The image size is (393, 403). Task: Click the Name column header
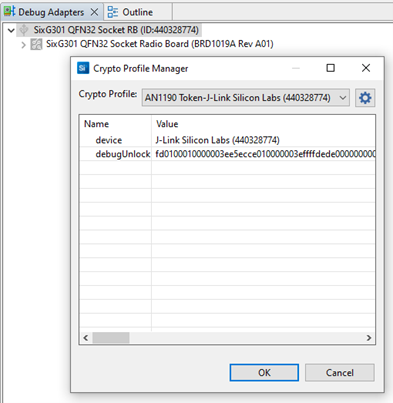pyautogui.click(x=115, y=124)
